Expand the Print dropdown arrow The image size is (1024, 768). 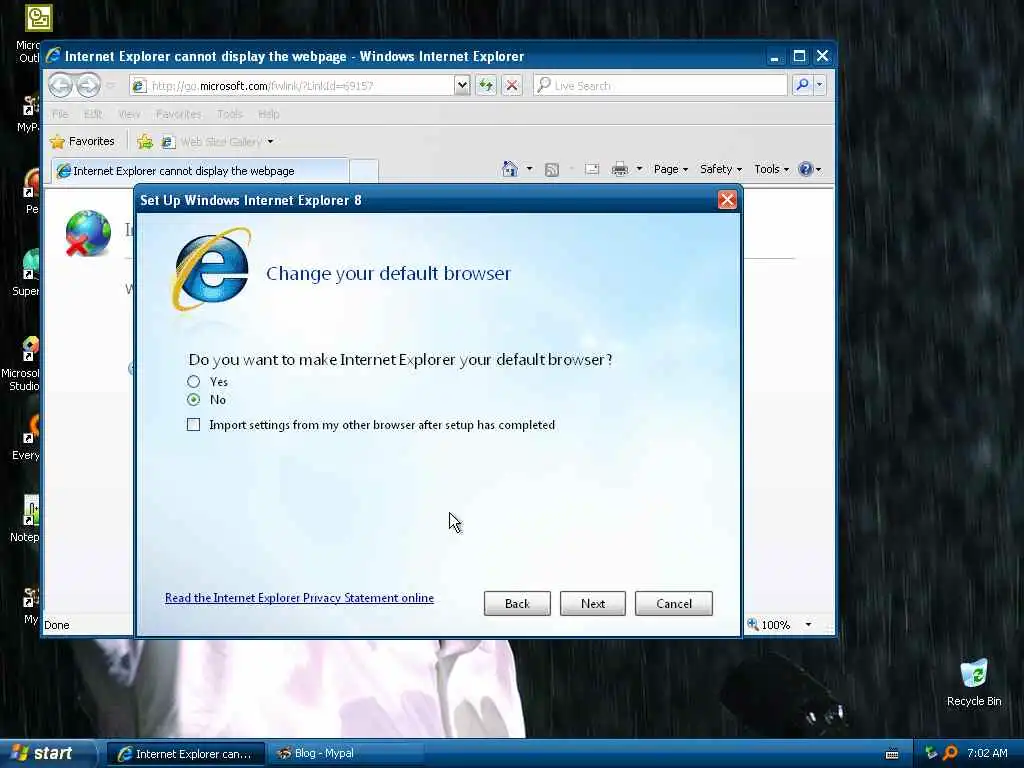(x=639, y=169)
